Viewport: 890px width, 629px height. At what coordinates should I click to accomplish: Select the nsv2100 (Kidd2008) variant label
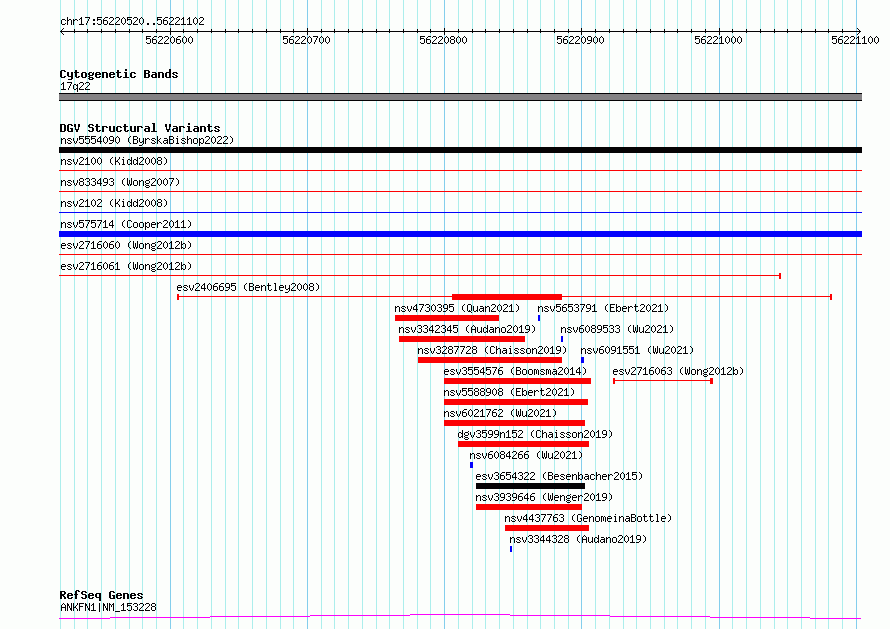point(114,161)
